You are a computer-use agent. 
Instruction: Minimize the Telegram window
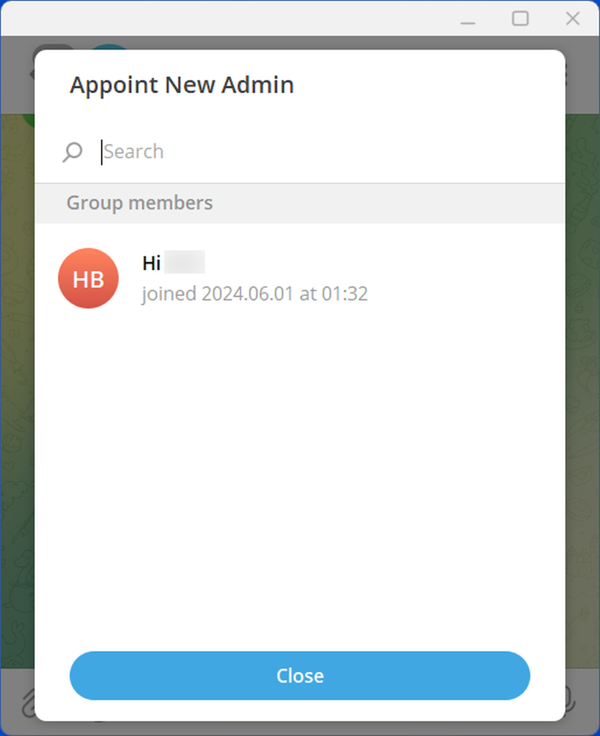tap(468, 19)
